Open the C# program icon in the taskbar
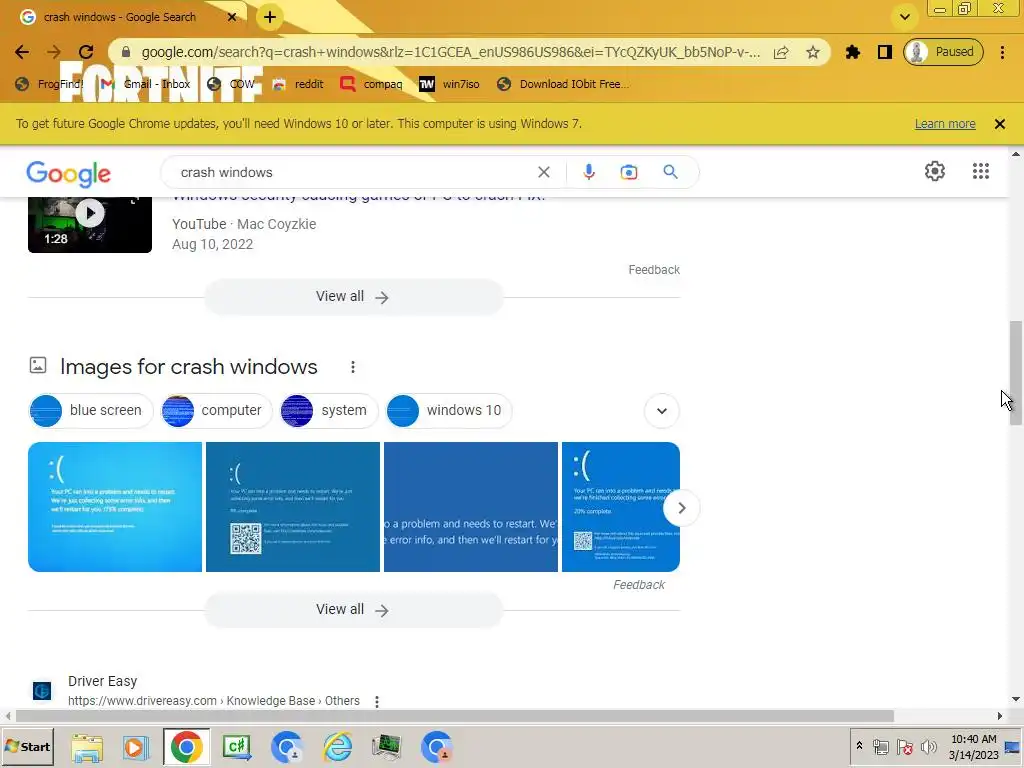Screen dimensions: 1024x768 tap(236, 747)
